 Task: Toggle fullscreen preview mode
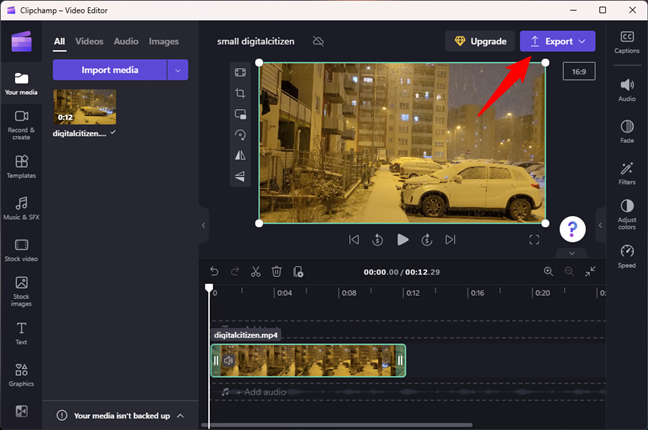pos(534,239)
